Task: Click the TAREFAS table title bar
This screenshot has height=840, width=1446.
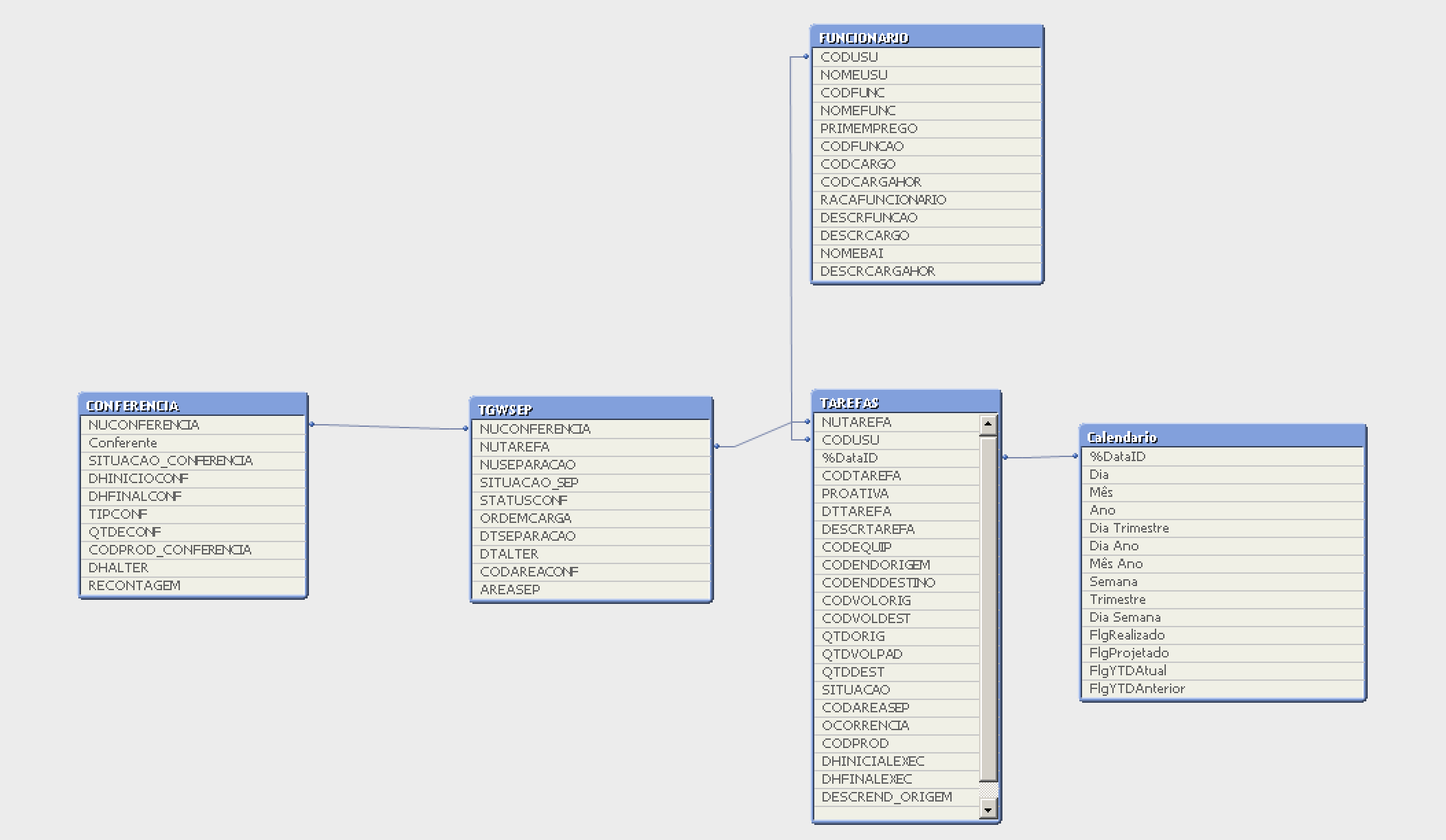Action: pos(906,403)
